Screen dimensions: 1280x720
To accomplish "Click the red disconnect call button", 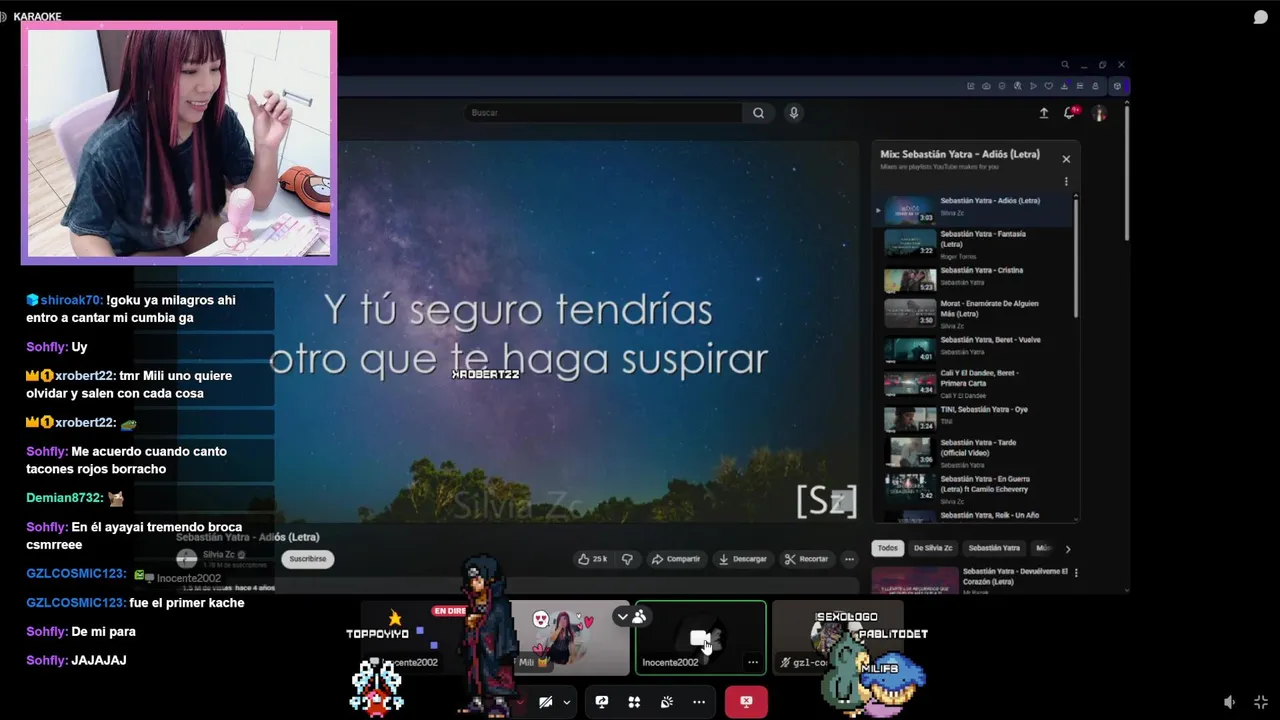I will point(746,702).
